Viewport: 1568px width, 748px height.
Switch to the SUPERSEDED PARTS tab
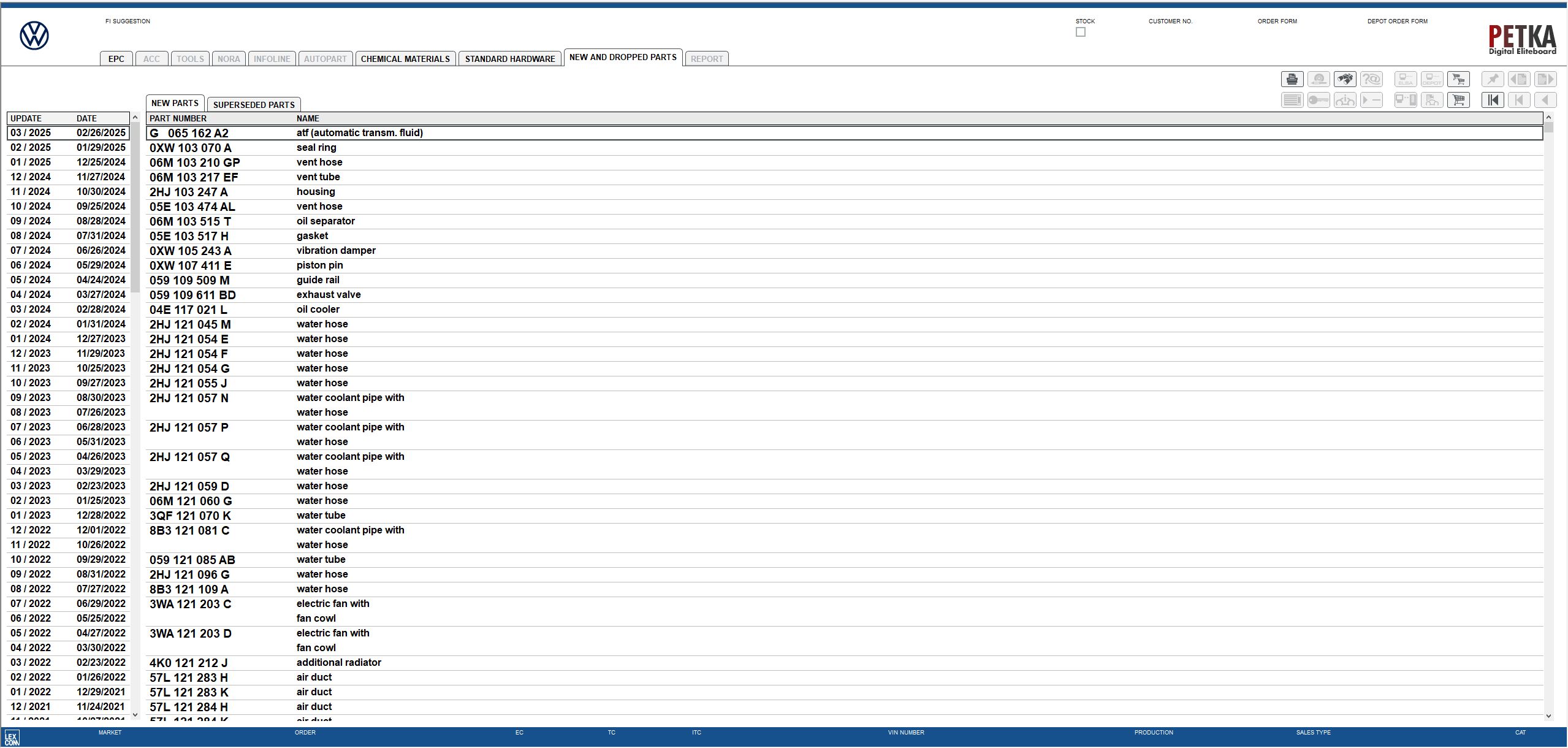point(254,105)
